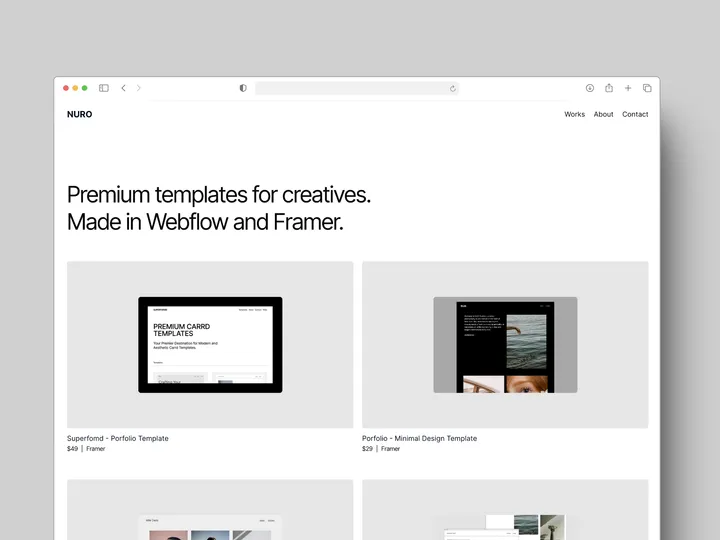Go forward with the right chevron
720x540 pixels.
tap(139, 88)
